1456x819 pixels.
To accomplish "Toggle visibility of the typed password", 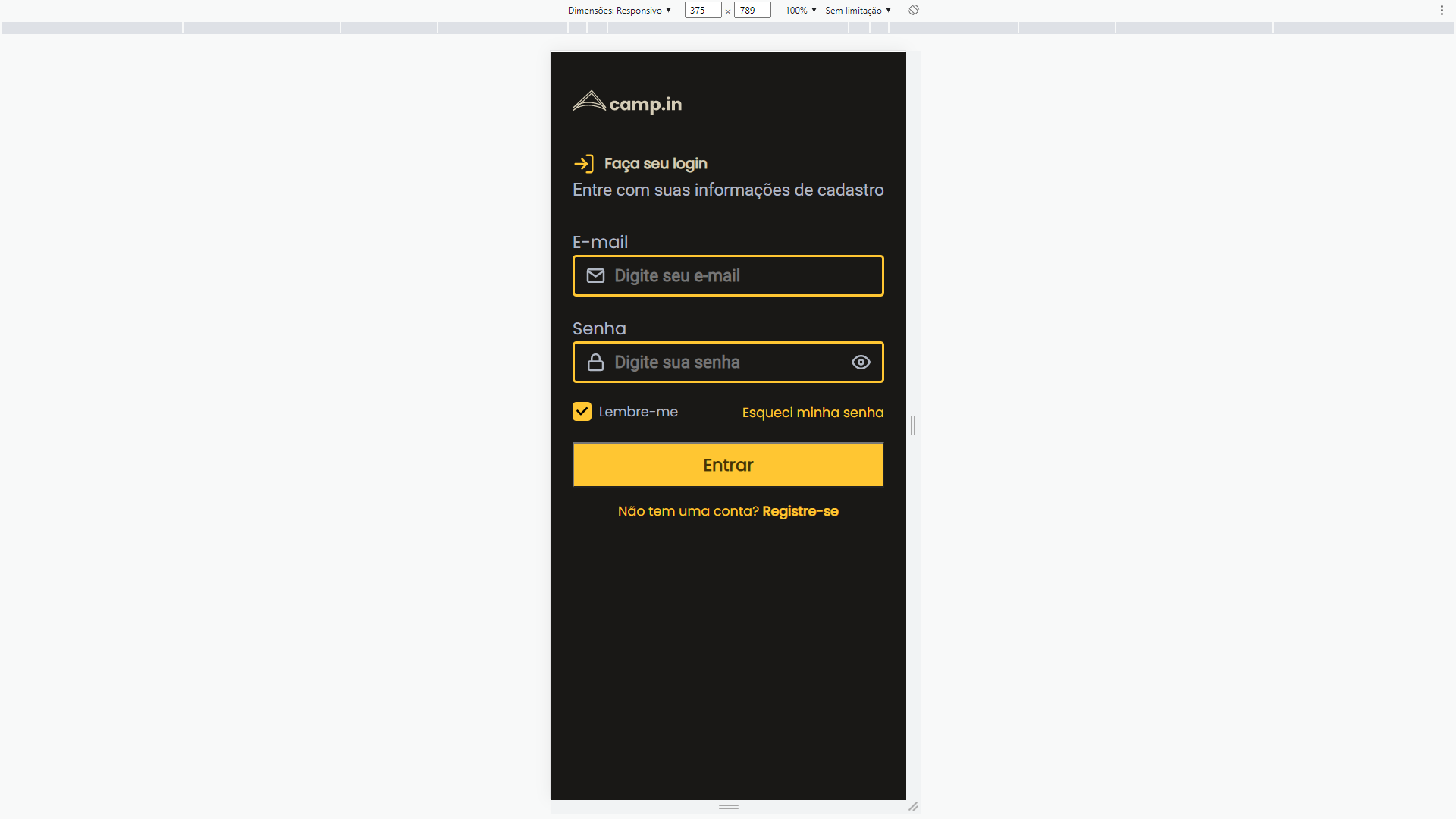I will (x=861, y=362).
